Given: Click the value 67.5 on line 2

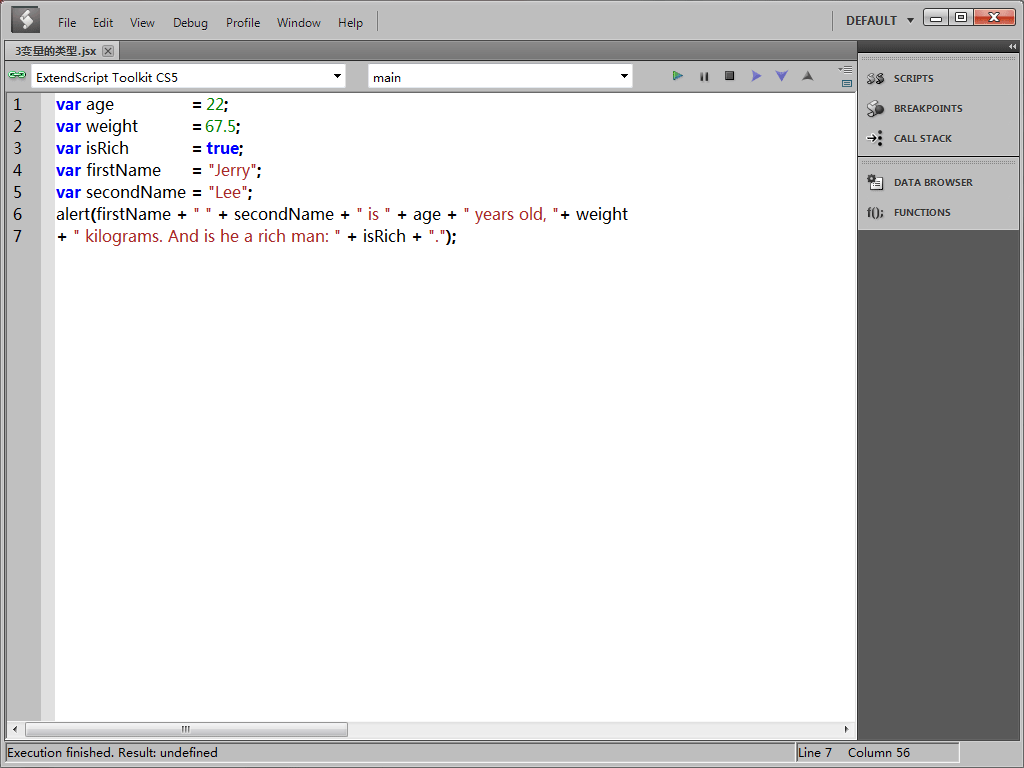Looking at the screenshot, I should point(220,126).
